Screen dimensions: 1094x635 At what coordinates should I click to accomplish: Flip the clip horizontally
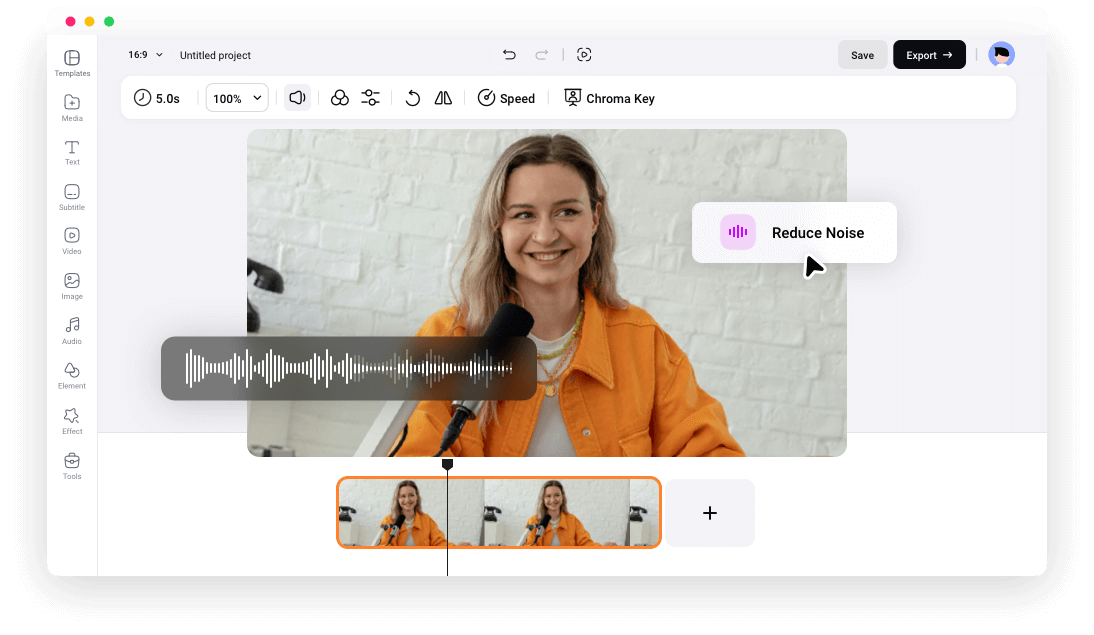(443, 98)
